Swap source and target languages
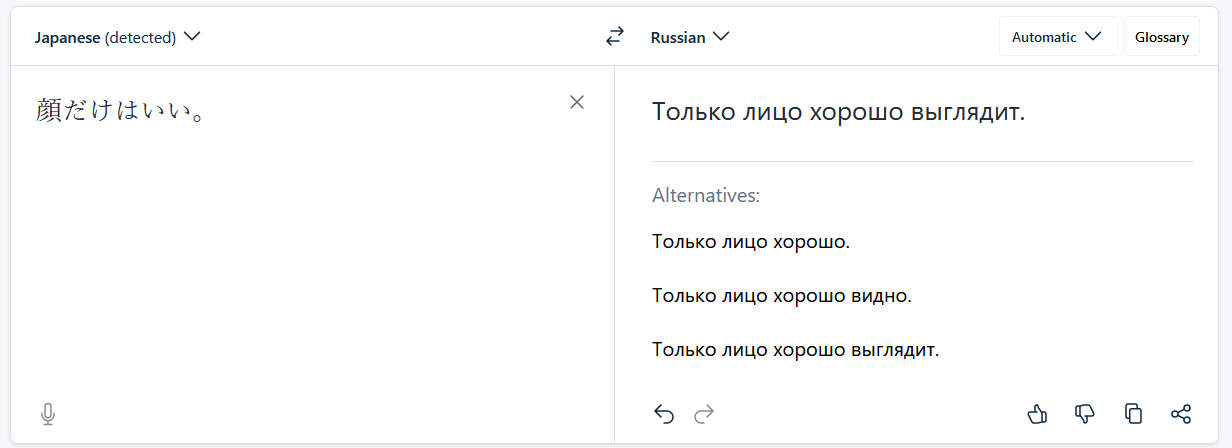This screenshot has width=1232, height=448. tap(615, 37)
